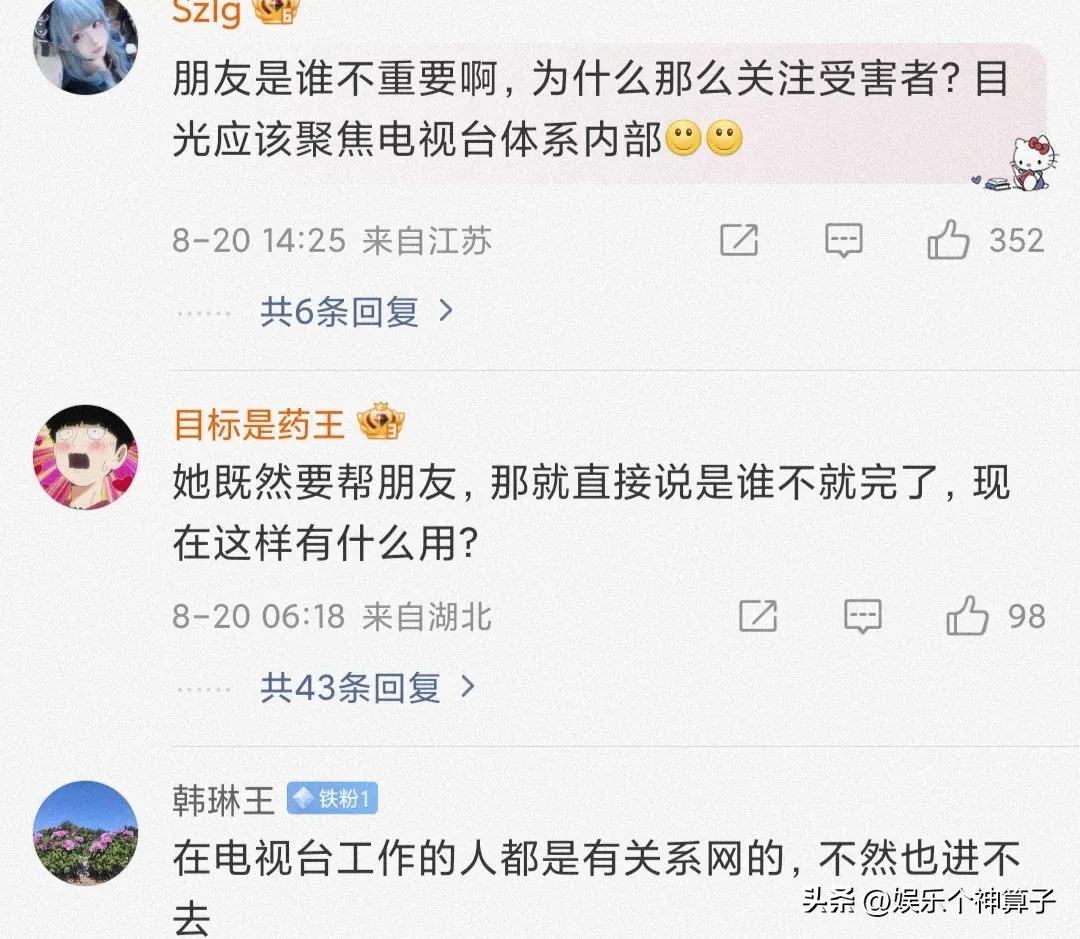This screenshot has height=939, width=1080.
Task: Open replies icon on Szlg's comment
Action: pos(844,240)
